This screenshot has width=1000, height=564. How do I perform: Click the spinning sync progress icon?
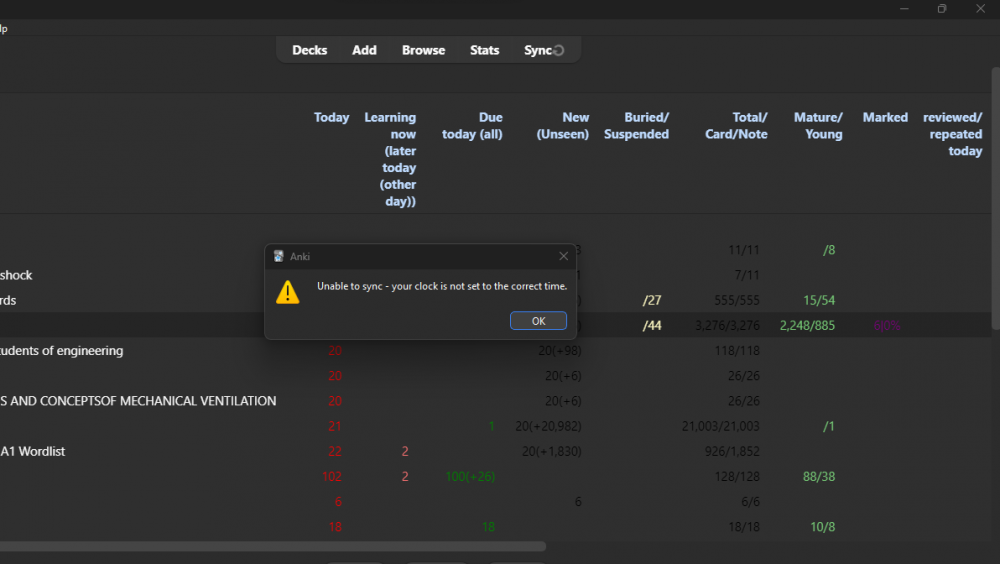(x=559, y=51)
